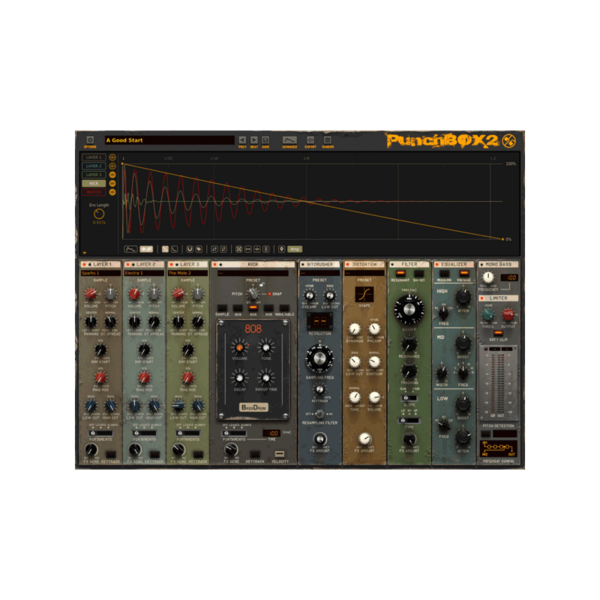Select the Master envelope tab
Viewport: 600px width, 600px height.
94,192
